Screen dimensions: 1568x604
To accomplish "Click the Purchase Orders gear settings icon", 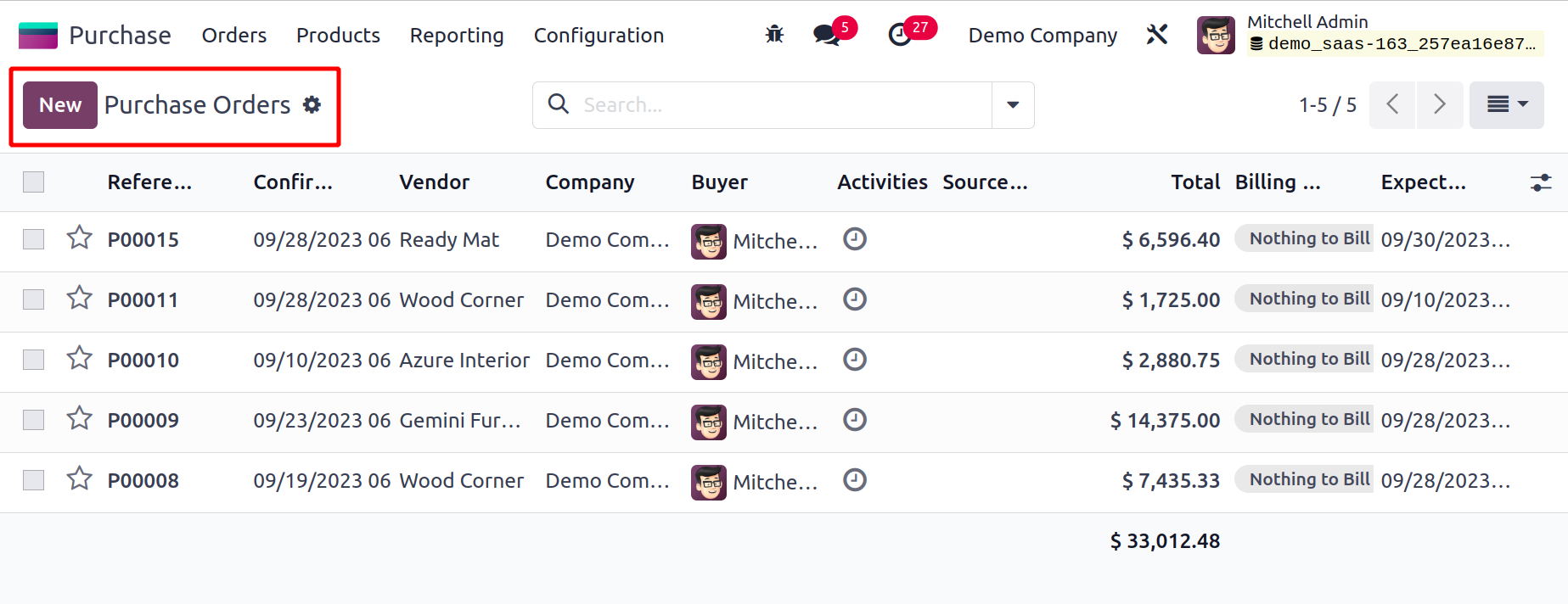I will [x=312, y=104].
